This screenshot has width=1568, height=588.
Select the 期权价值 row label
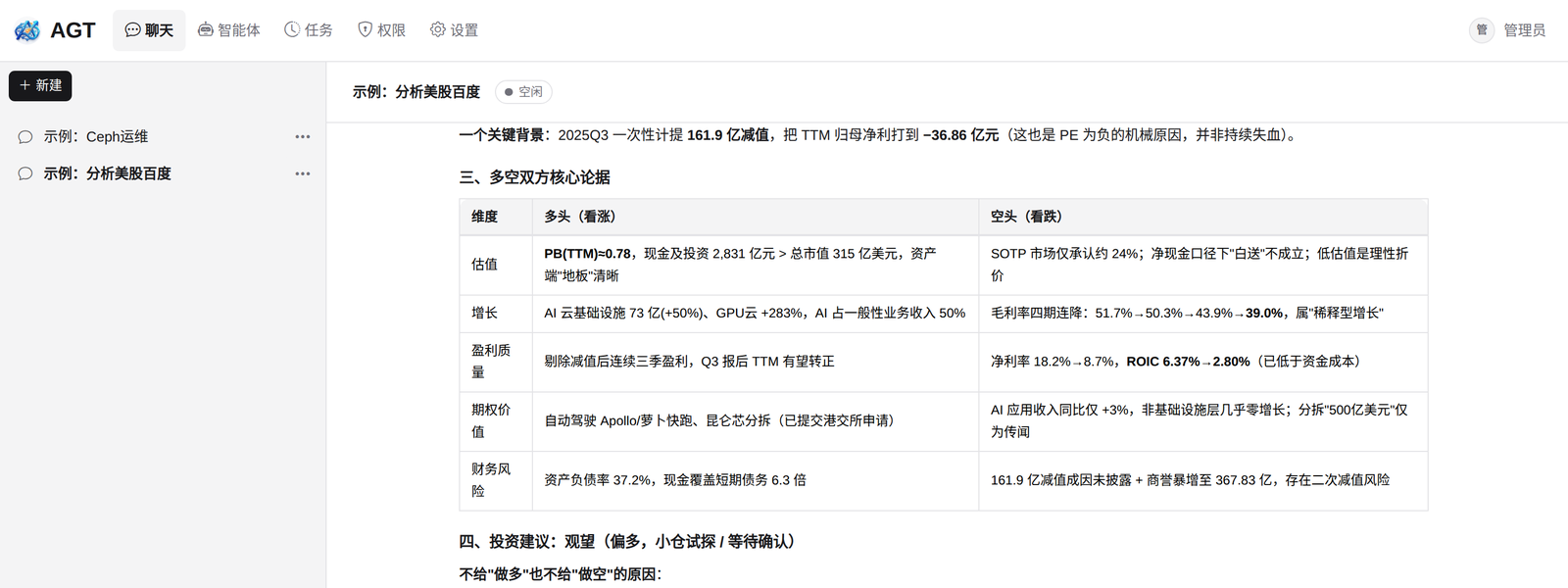point(496,421)
